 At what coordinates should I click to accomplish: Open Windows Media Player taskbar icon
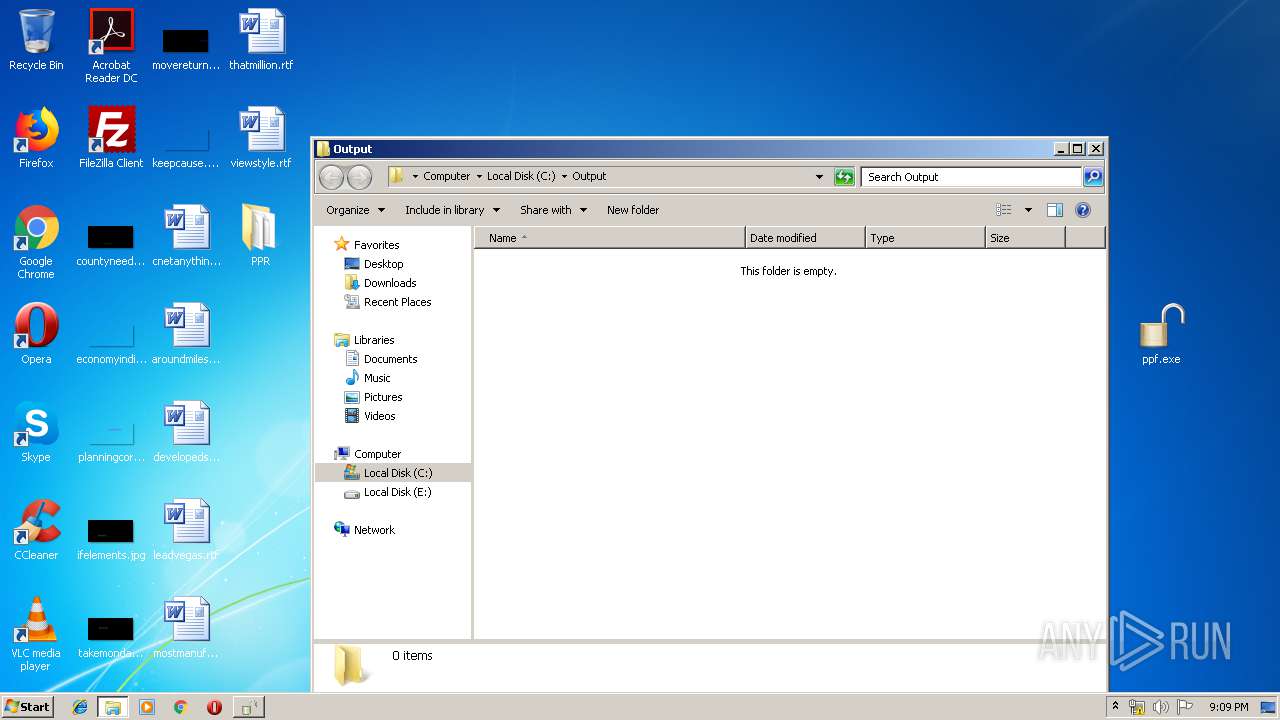pos(147,707)
